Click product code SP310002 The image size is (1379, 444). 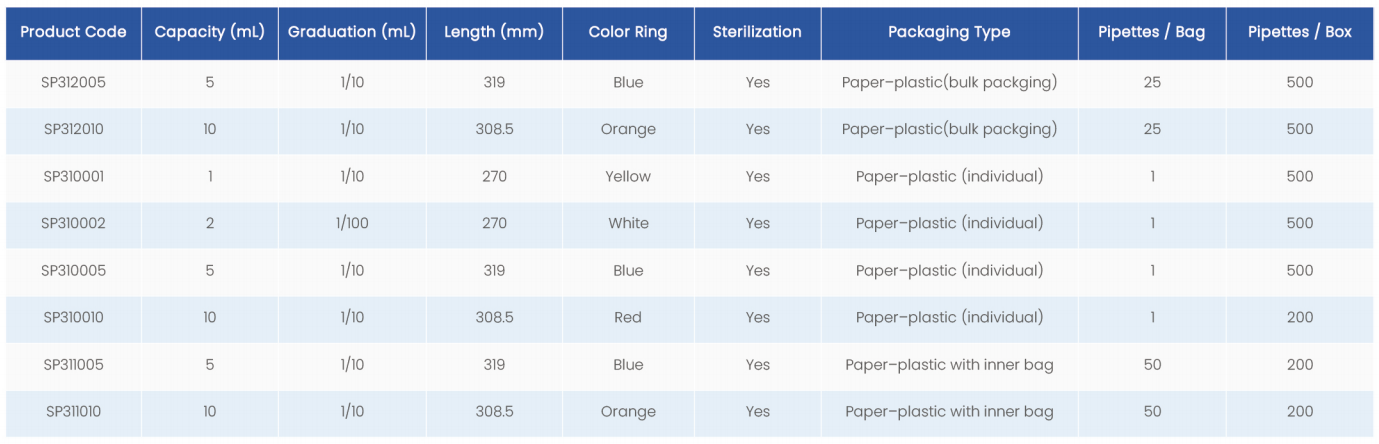pos(74,223)
